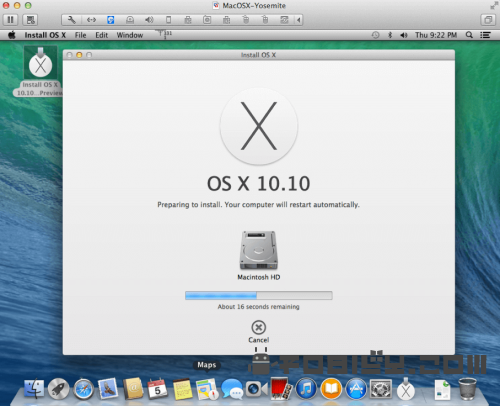Toggle the volume menu bar icon

coord(404,35)
